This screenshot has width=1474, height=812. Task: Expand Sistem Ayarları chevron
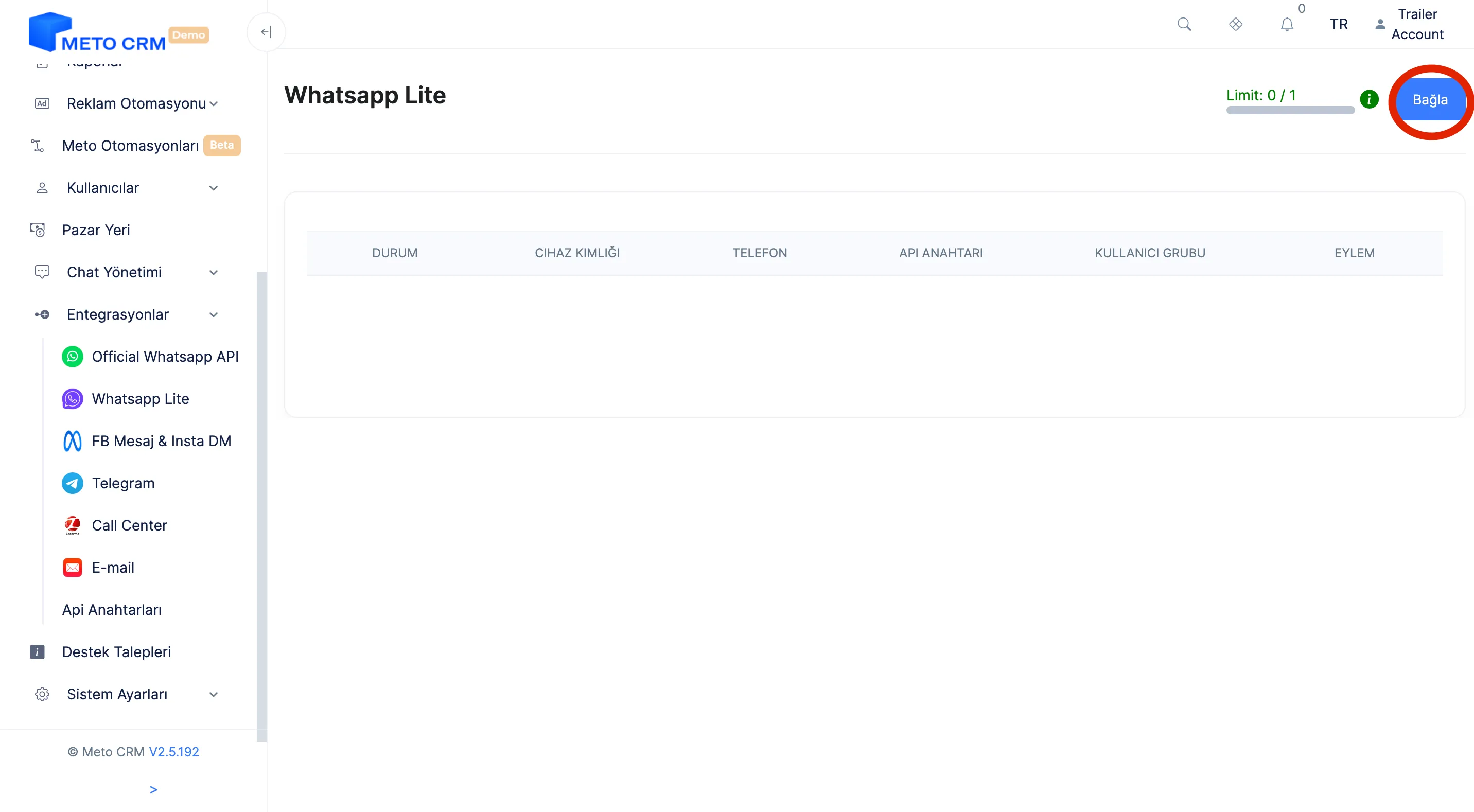point(214,694)
